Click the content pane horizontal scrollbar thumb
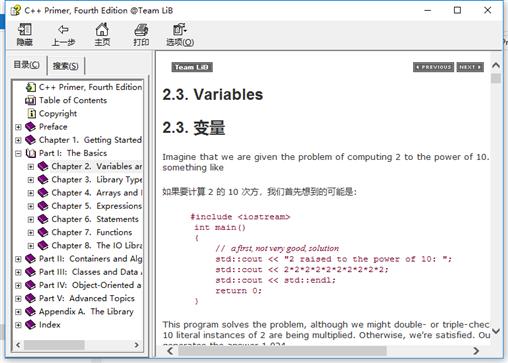The width and height of the screenshot is (508, 363). pyautogui.click(x=282, y=351)
